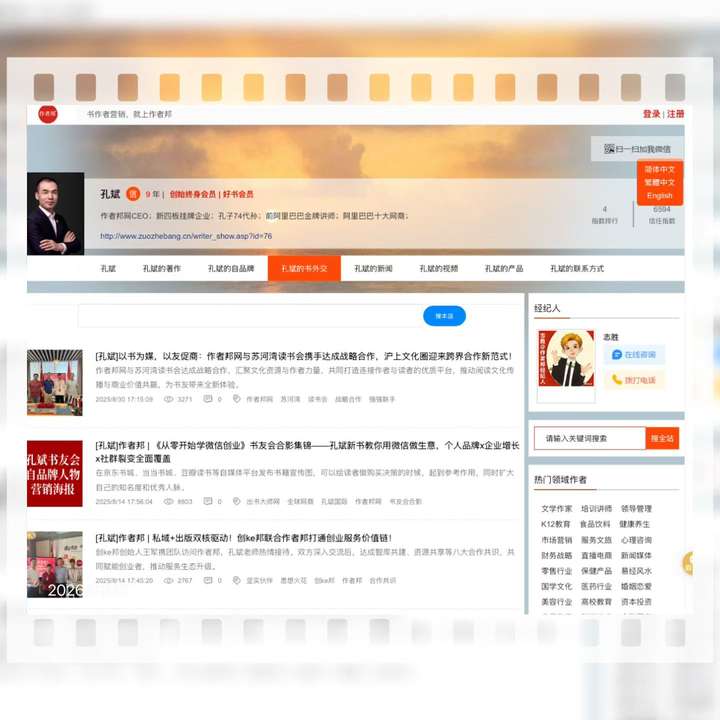Select the 市场营销 category
Image resolution: width=720 pixels, height=720 pixels.
tap(557, 540)
